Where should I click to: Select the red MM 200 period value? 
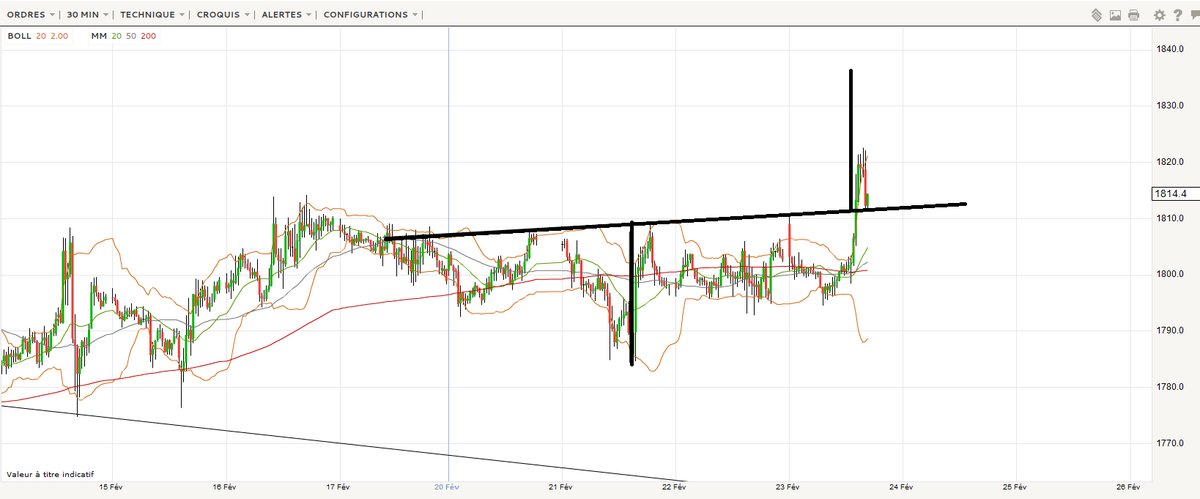pos(148,36)
